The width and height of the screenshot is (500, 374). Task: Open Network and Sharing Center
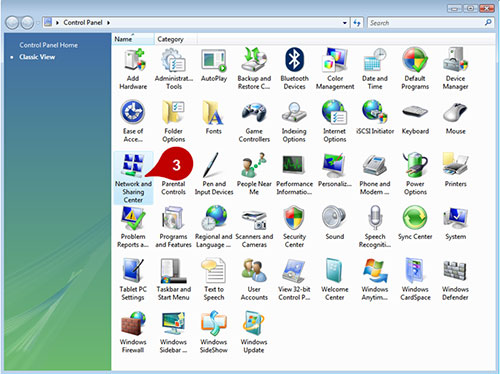pyautogui.click(x=133, y=178)
